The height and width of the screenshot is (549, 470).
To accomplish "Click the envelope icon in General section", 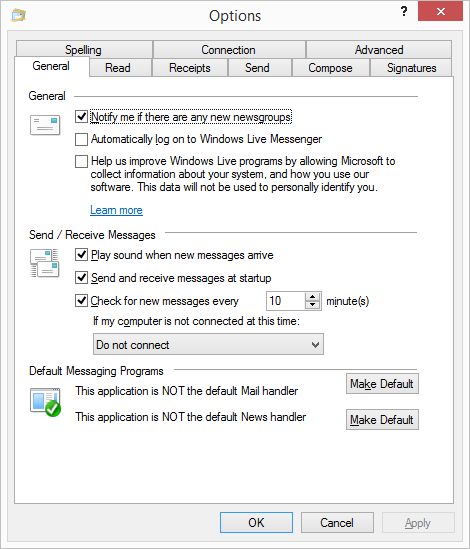I will [x=45, y=125].
